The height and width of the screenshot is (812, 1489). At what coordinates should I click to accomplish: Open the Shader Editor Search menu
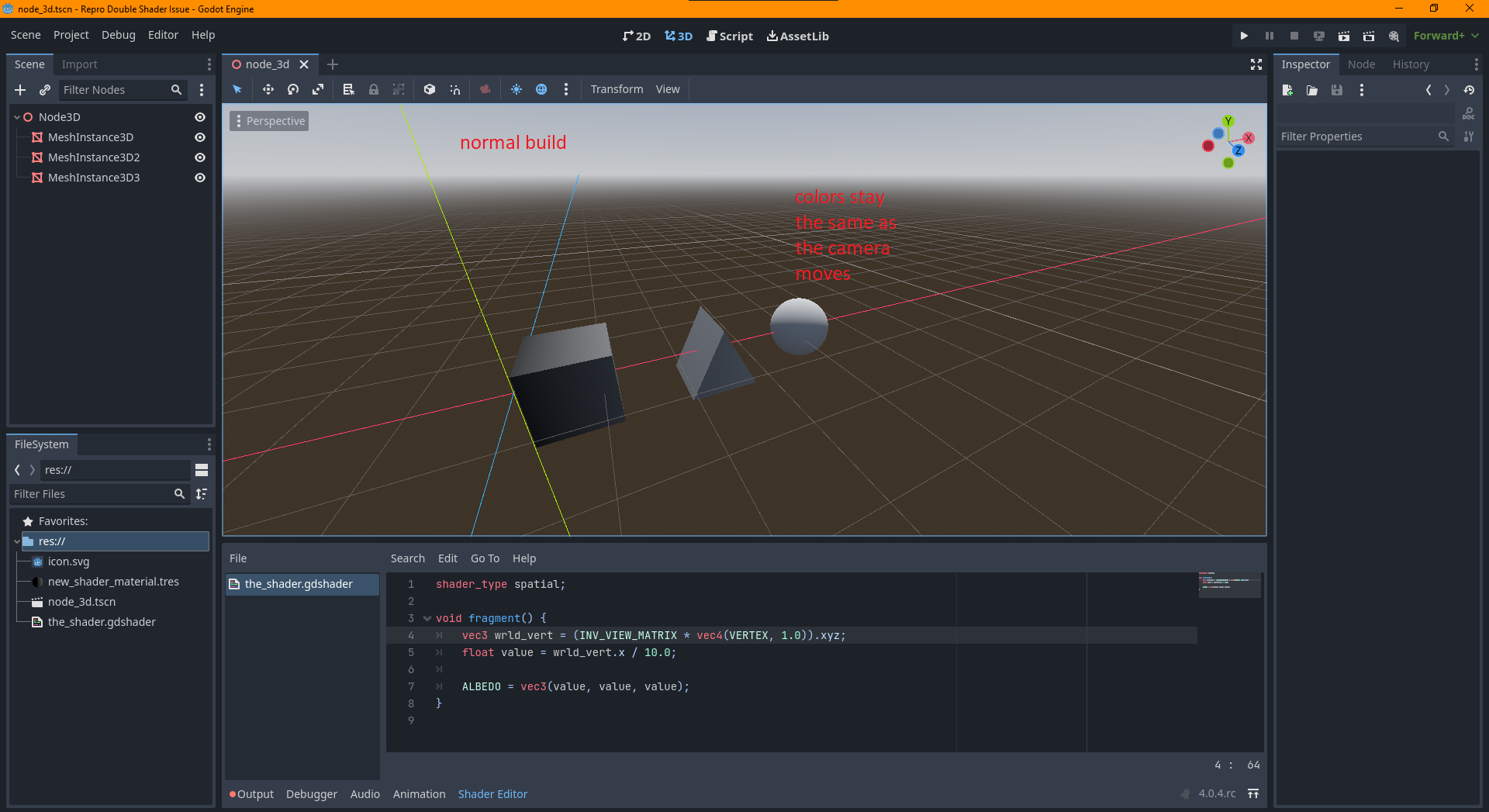[x=407, y=558]
